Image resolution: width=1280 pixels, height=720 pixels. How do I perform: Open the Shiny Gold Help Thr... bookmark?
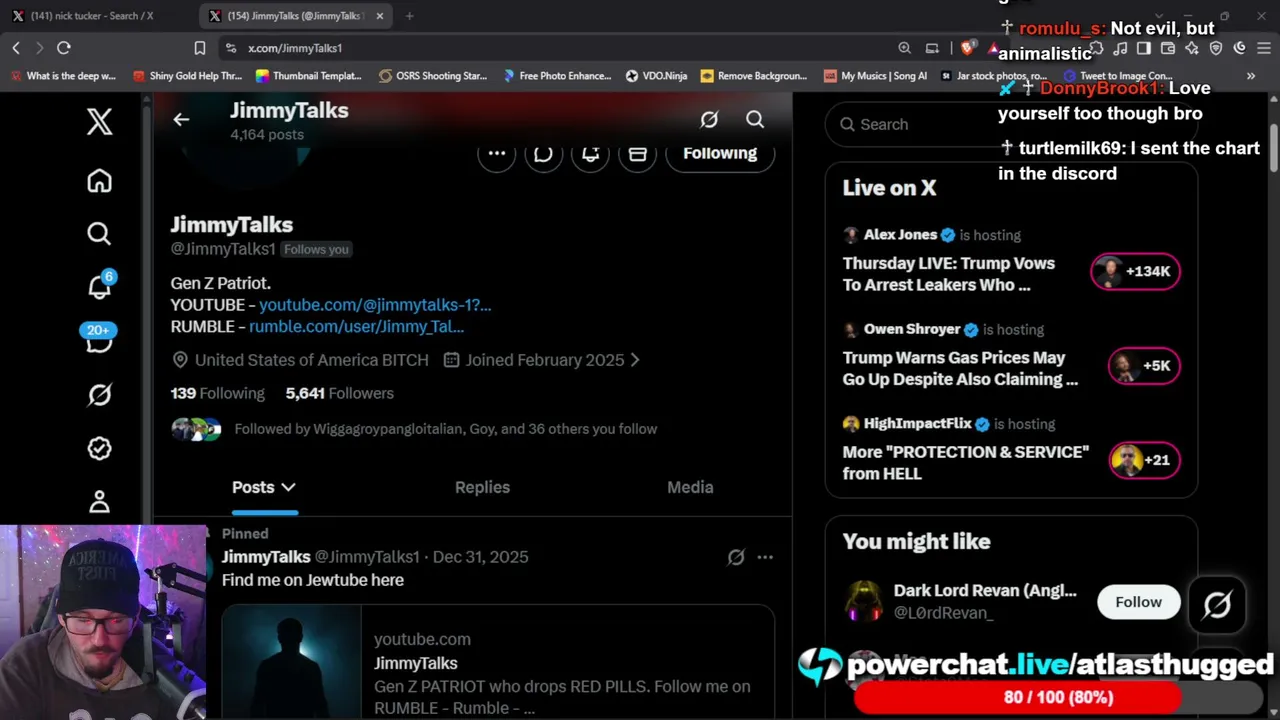pyautogui.click(x=187, y=76)
